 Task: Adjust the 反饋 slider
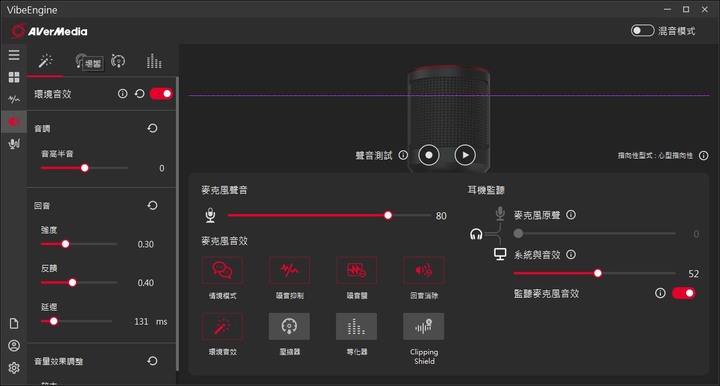pyautogui.click(x=79, y=282)
